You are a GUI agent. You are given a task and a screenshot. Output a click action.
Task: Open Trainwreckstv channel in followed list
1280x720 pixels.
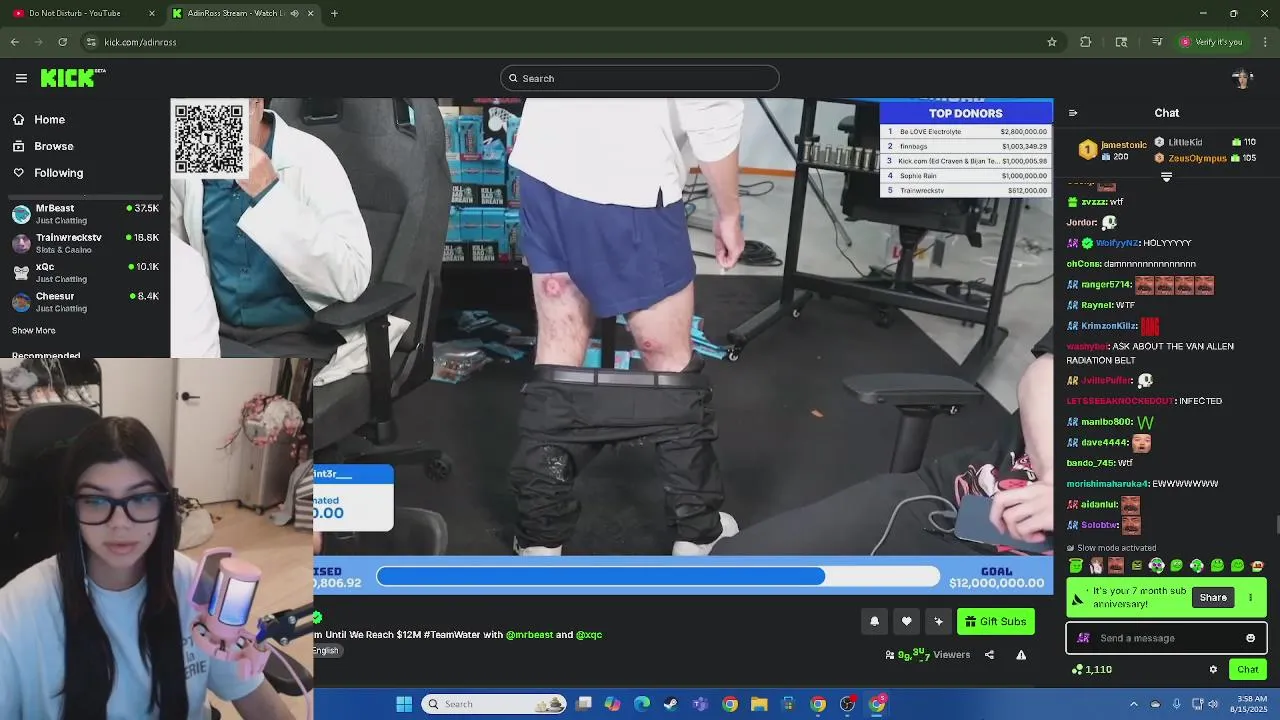85,243
